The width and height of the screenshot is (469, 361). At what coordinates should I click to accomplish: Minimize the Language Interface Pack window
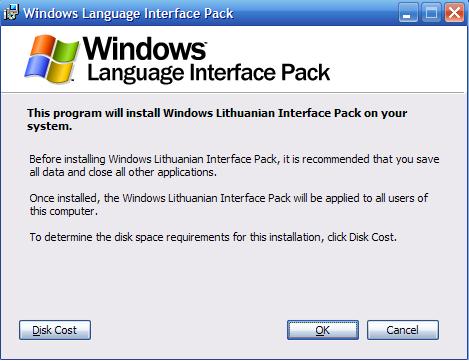(x=408, y=13)
